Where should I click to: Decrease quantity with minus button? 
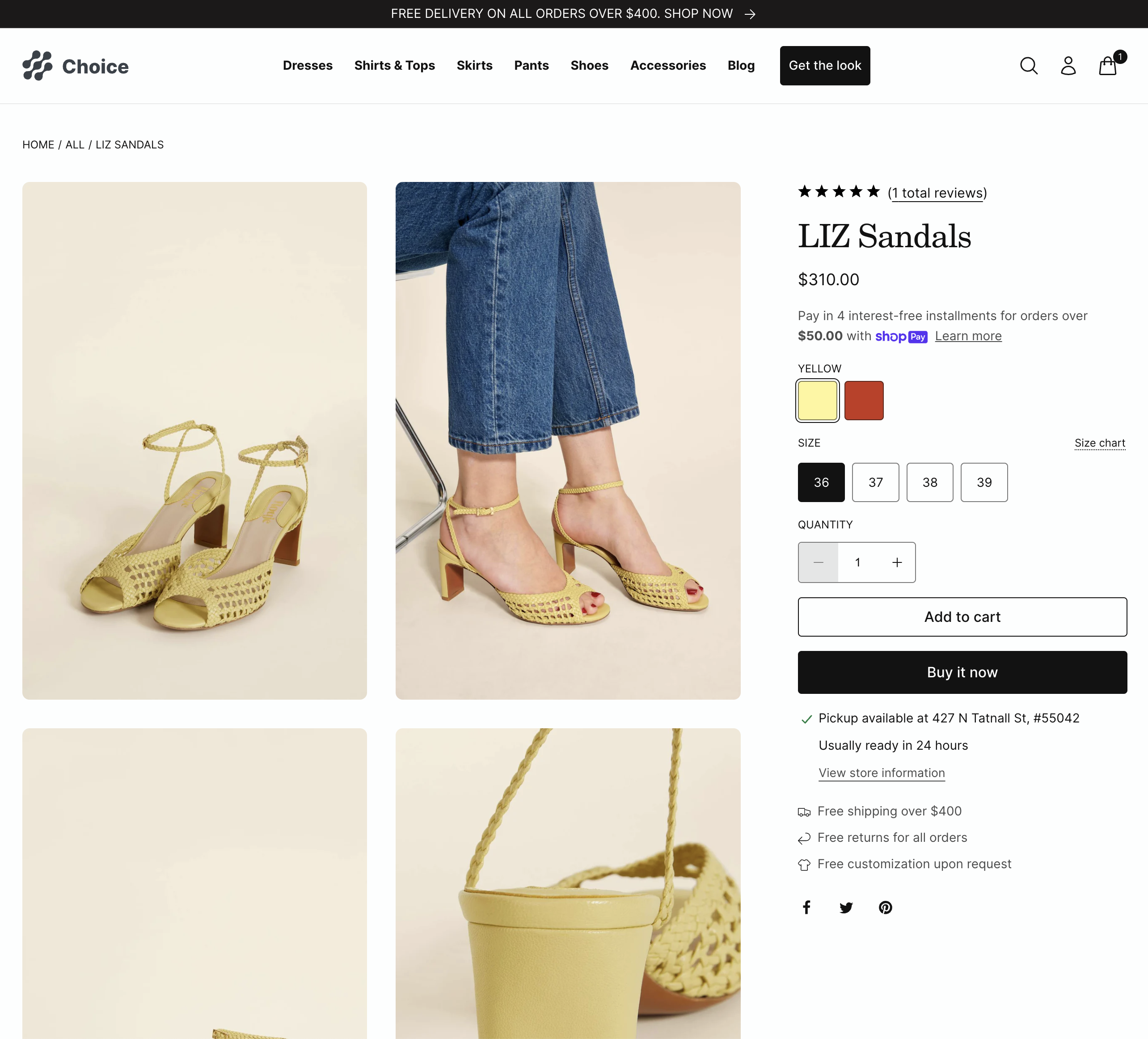coord(818,563)
